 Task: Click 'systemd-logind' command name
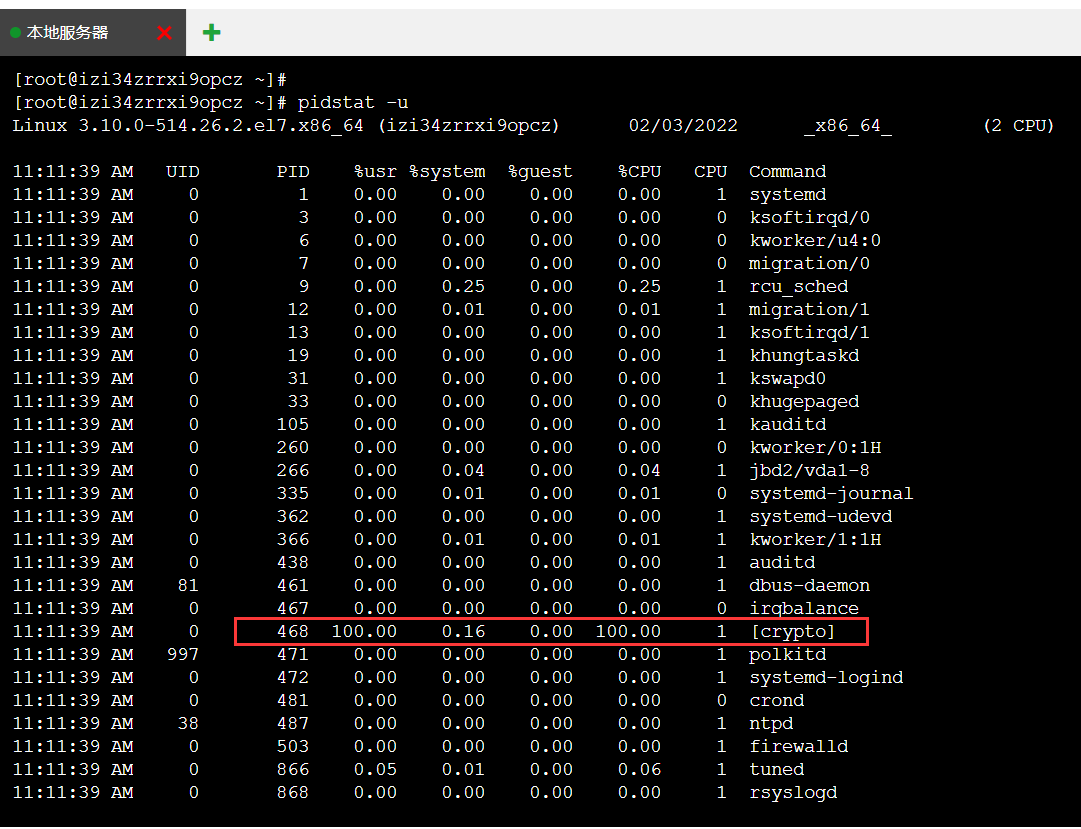[827, 677]
